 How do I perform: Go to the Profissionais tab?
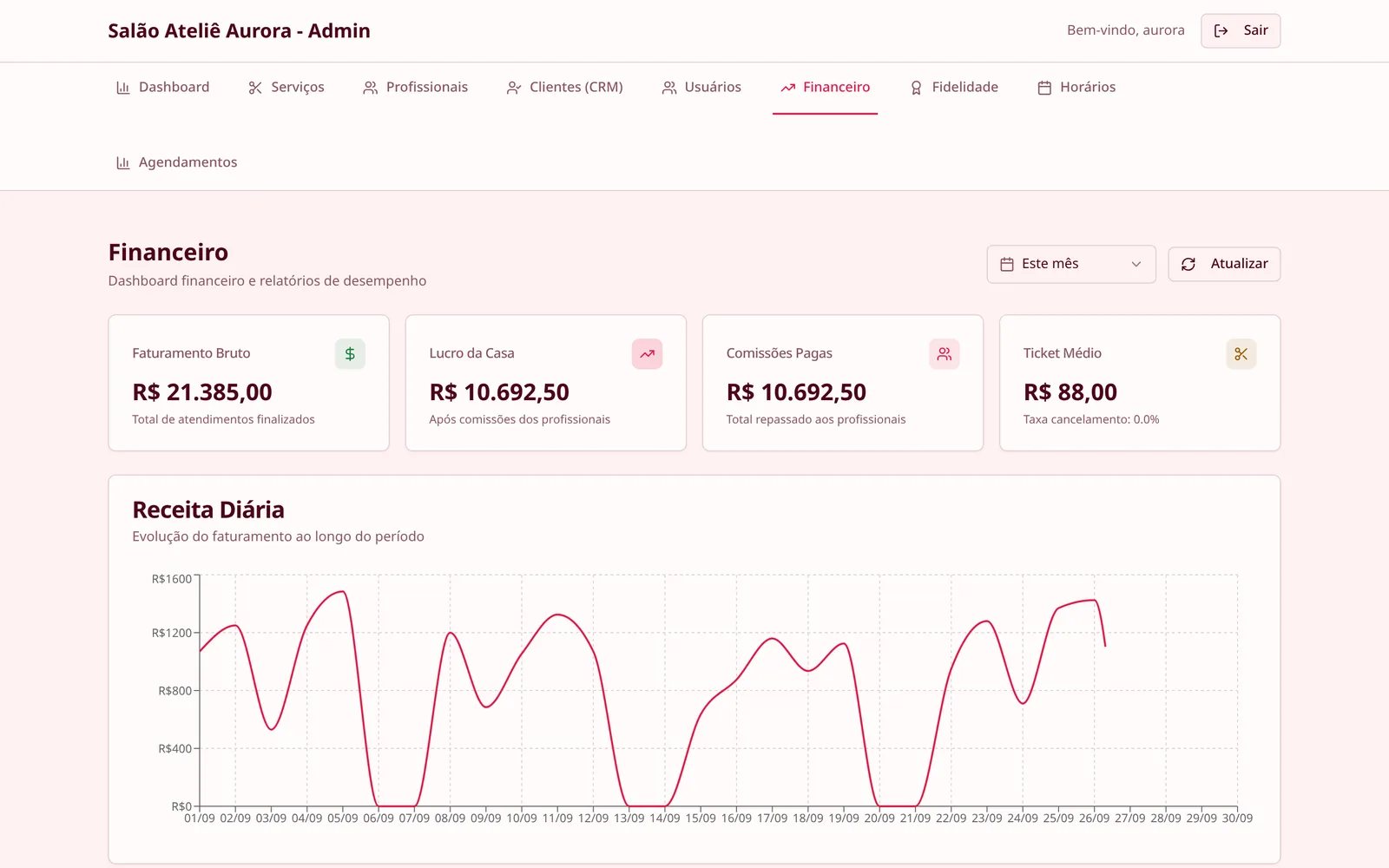[x=416, y=88]
